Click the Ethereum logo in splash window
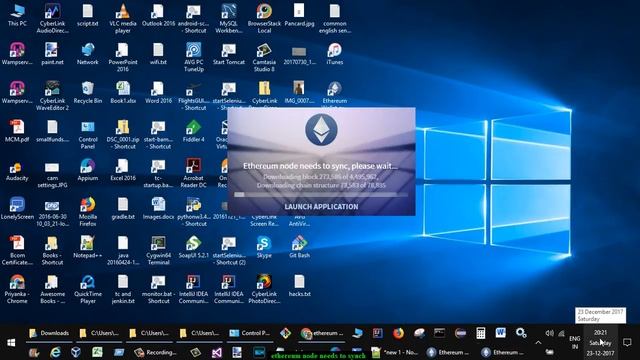 [321, 130]
